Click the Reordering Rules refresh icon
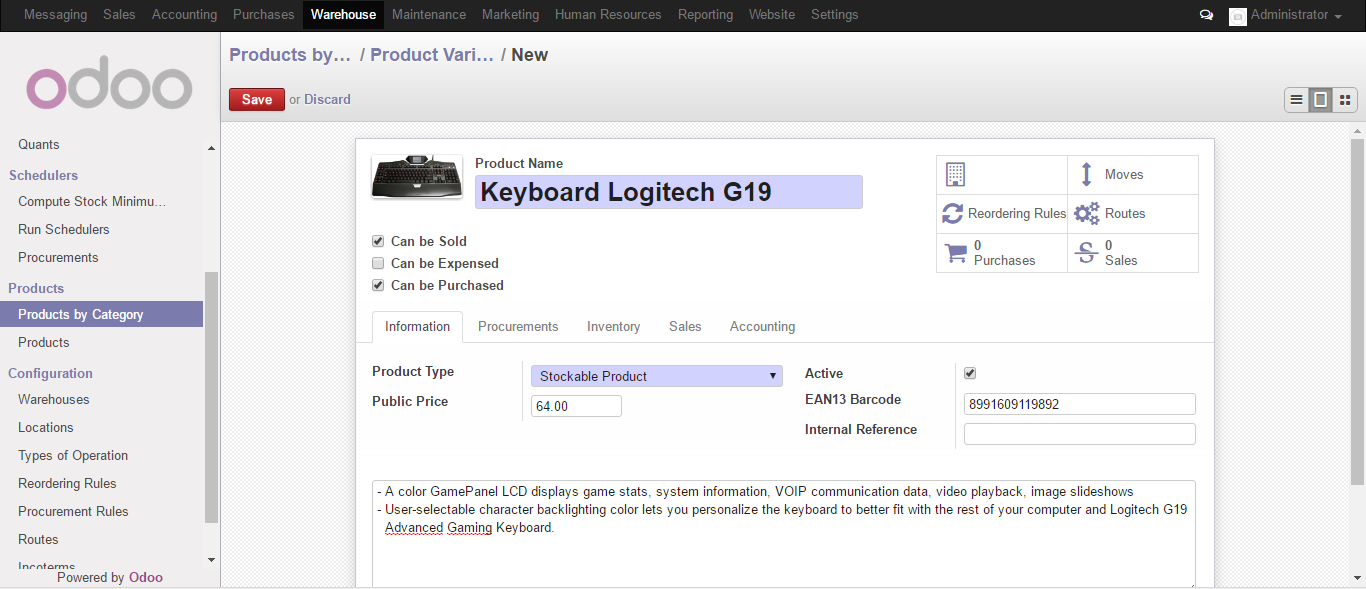Image resolution: width=1366 pixels, height=589 pixels. click(953, 214)
